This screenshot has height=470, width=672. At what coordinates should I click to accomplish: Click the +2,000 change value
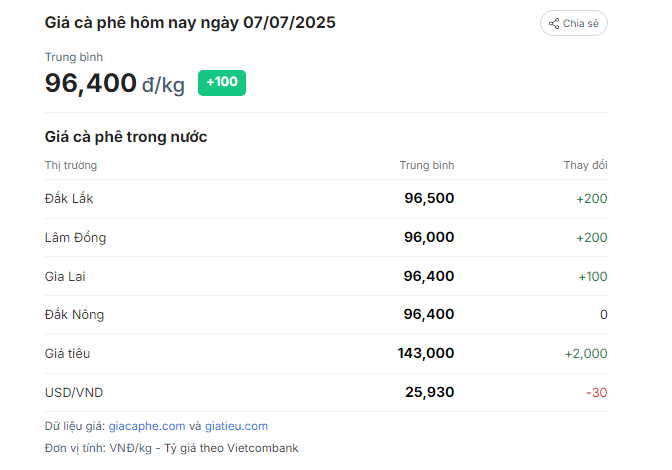(x=586, y=354)
